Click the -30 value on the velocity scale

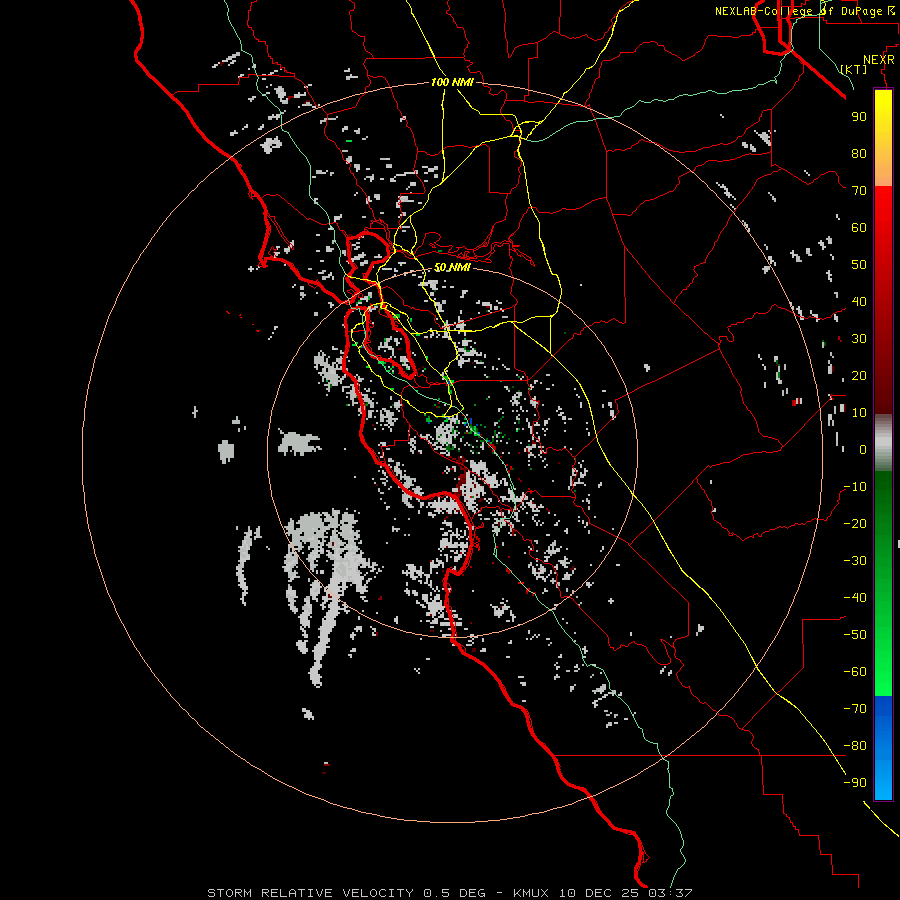[x=855, y=561]
